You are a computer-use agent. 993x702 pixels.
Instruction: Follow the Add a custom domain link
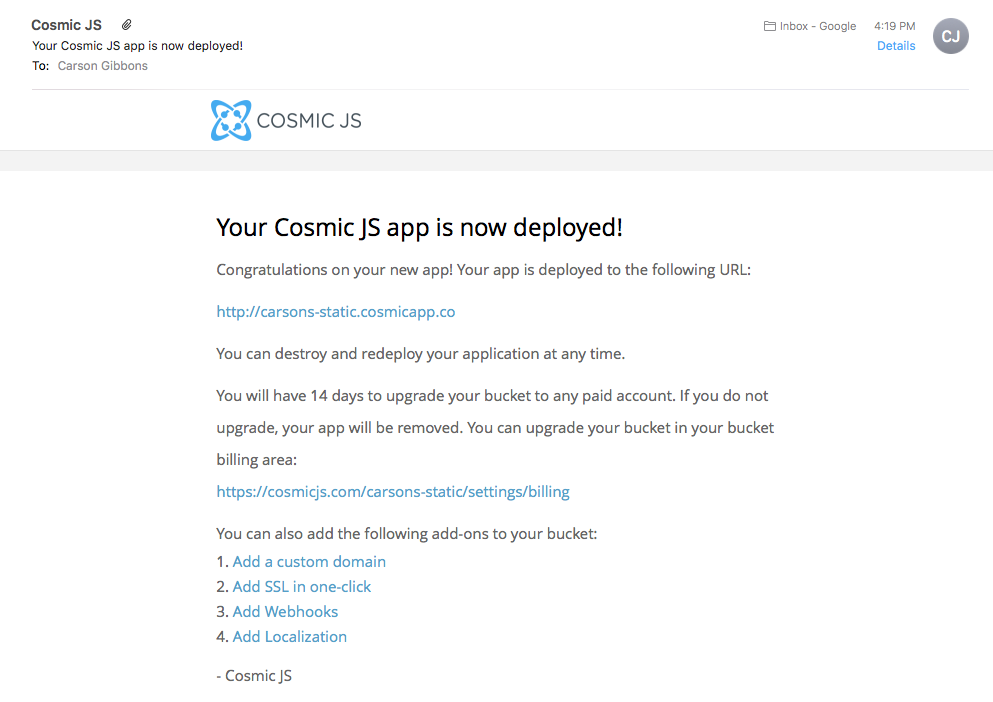(309, 562)
